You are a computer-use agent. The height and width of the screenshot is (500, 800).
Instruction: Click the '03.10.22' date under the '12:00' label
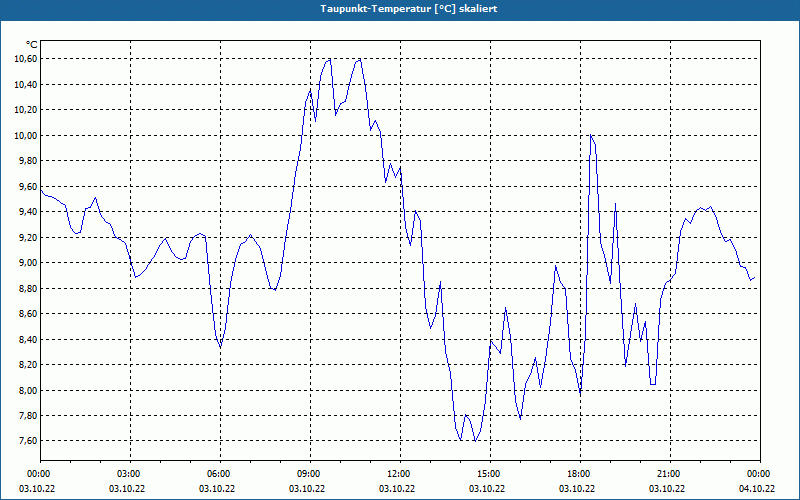[397, 489]
